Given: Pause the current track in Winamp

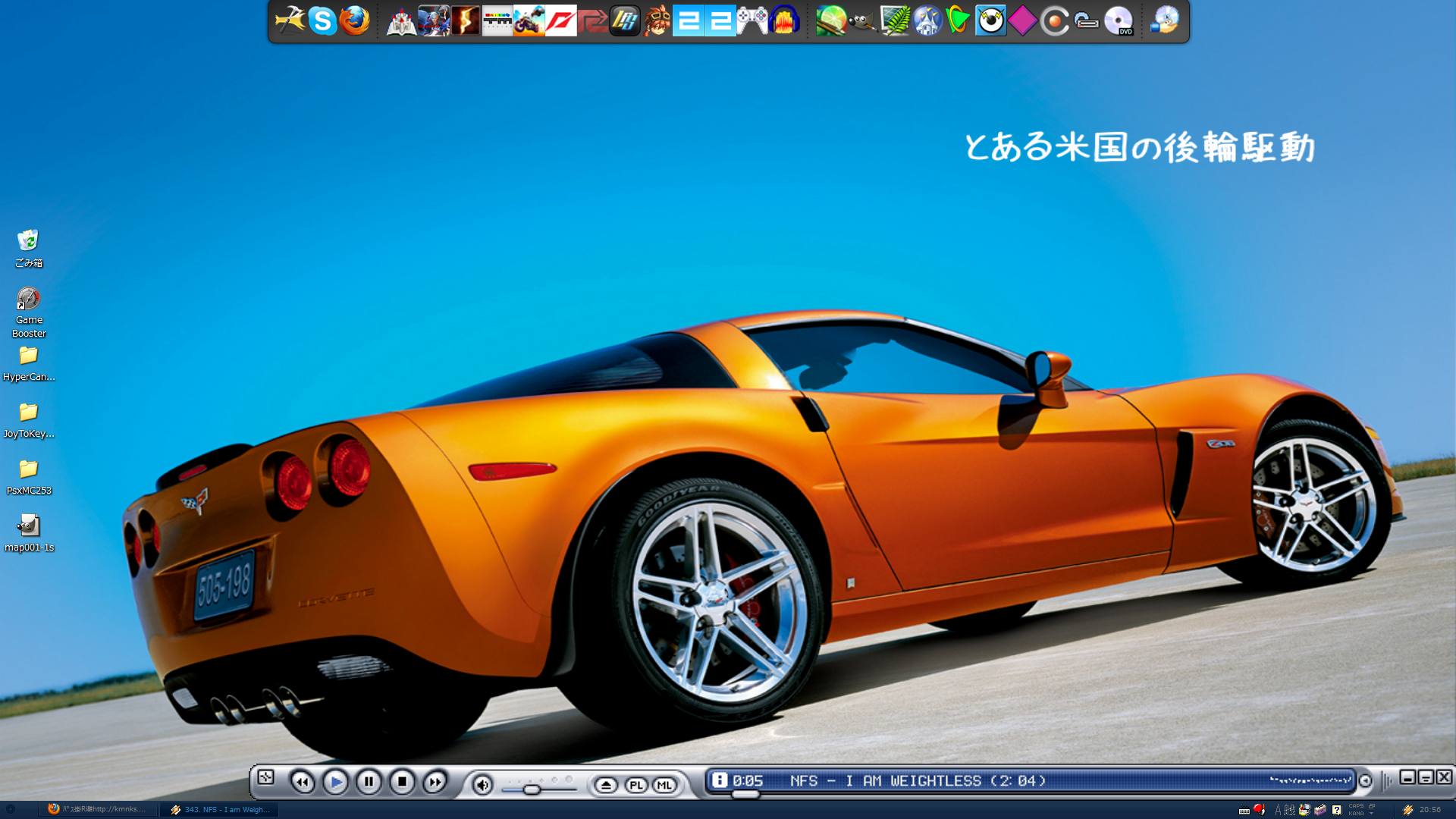Looking at the screenshot, I should click(369, 782).
